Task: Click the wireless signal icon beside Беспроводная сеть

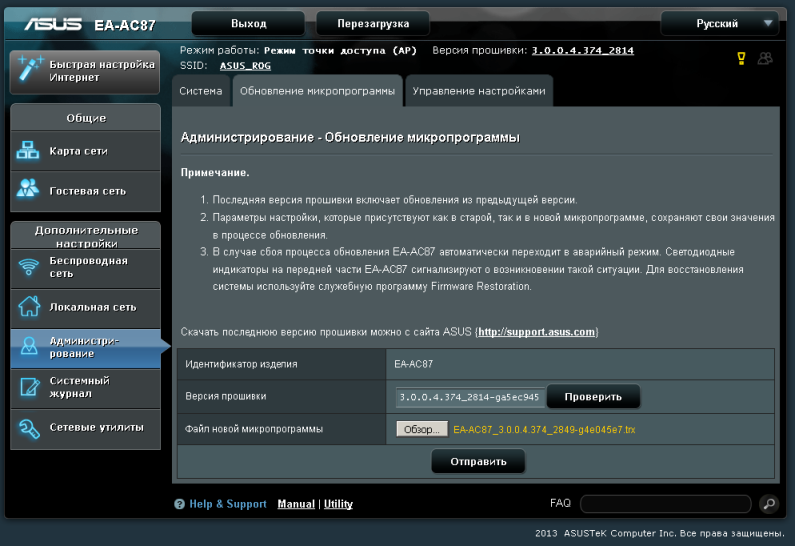Action: tap(29, 267)
